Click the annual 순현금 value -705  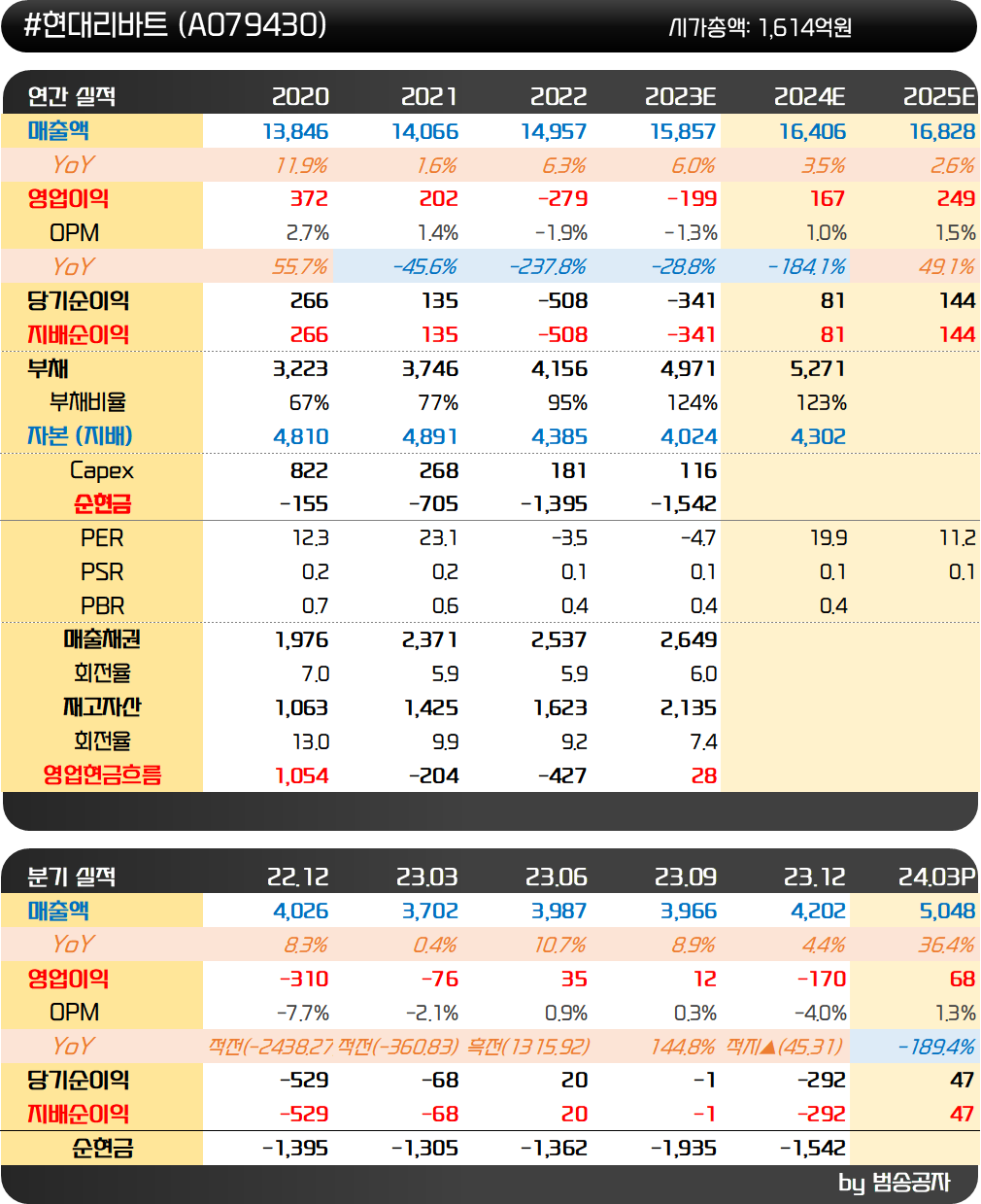pyautogui.click(x=432, y=503)
